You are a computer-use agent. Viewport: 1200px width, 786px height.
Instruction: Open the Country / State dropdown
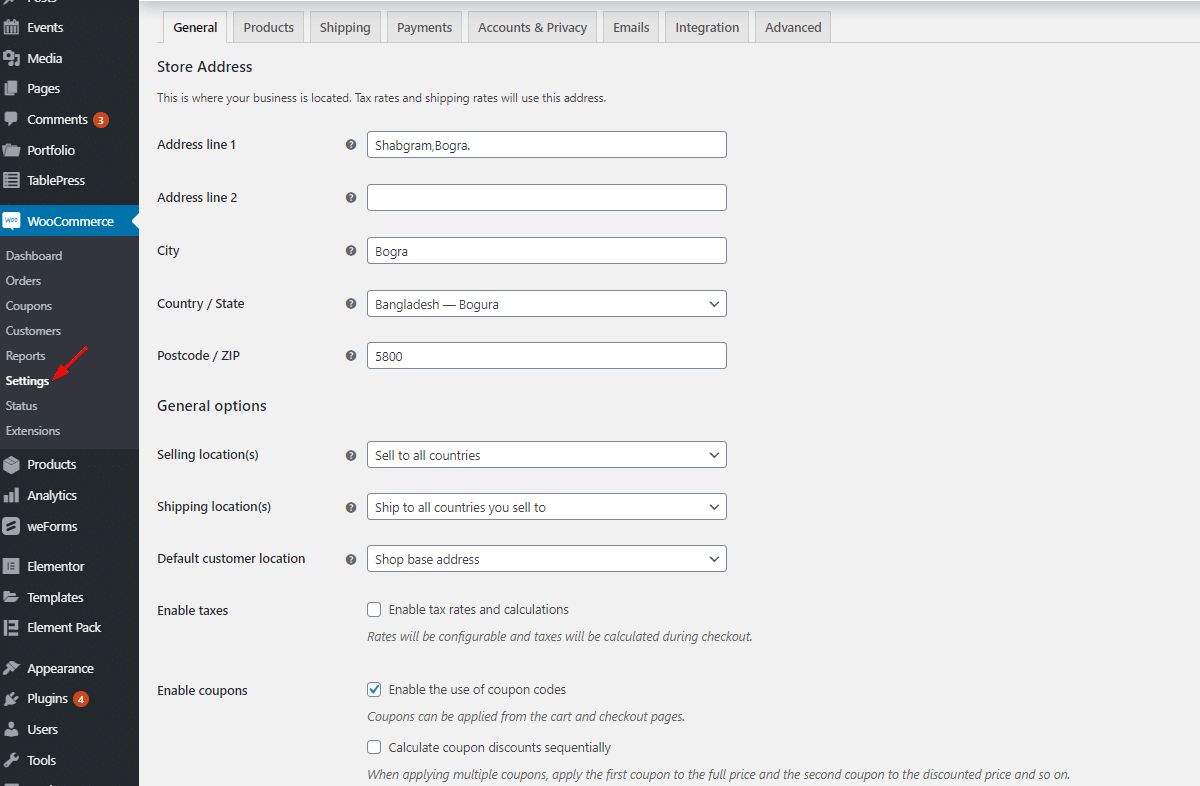tap(546, 304)
